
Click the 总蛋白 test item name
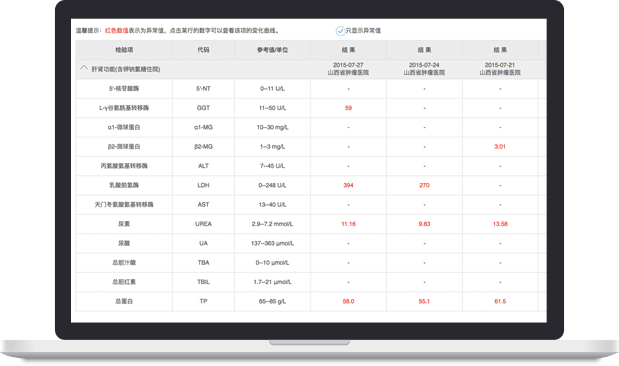click(124, 301)
